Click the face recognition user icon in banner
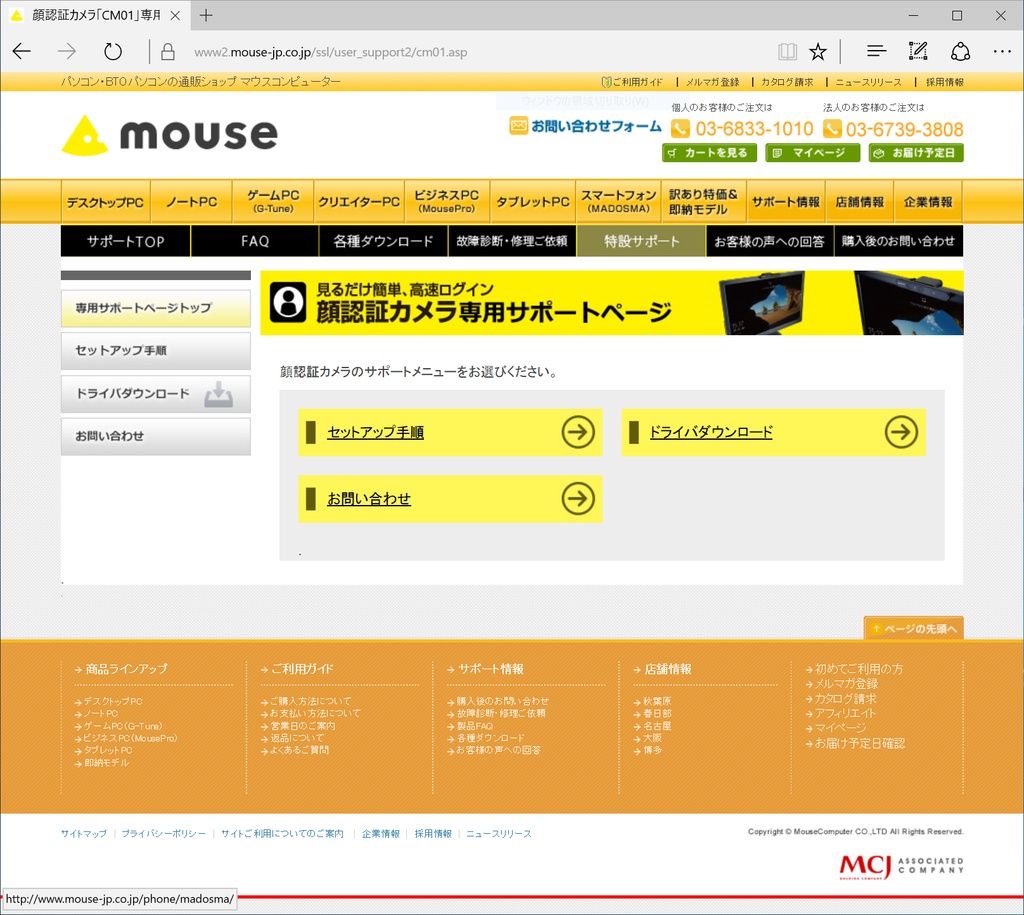The image size is (1024, 915). (288, 302)
